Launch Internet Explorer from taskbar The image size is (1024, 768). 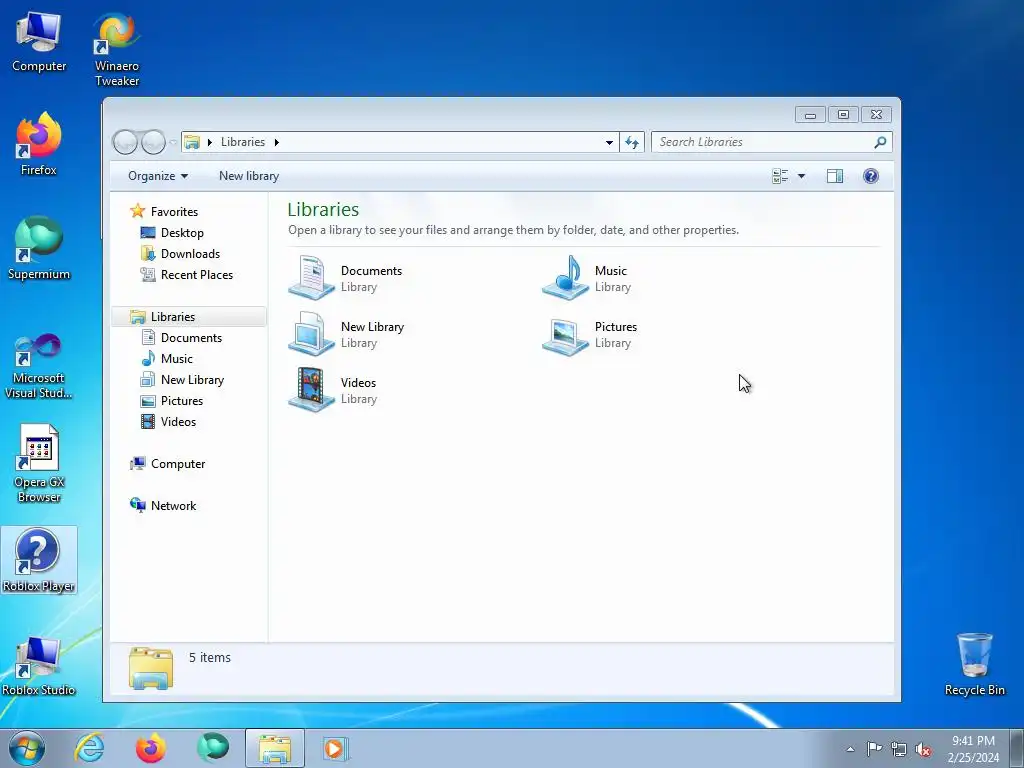click(x=89, y=748)
